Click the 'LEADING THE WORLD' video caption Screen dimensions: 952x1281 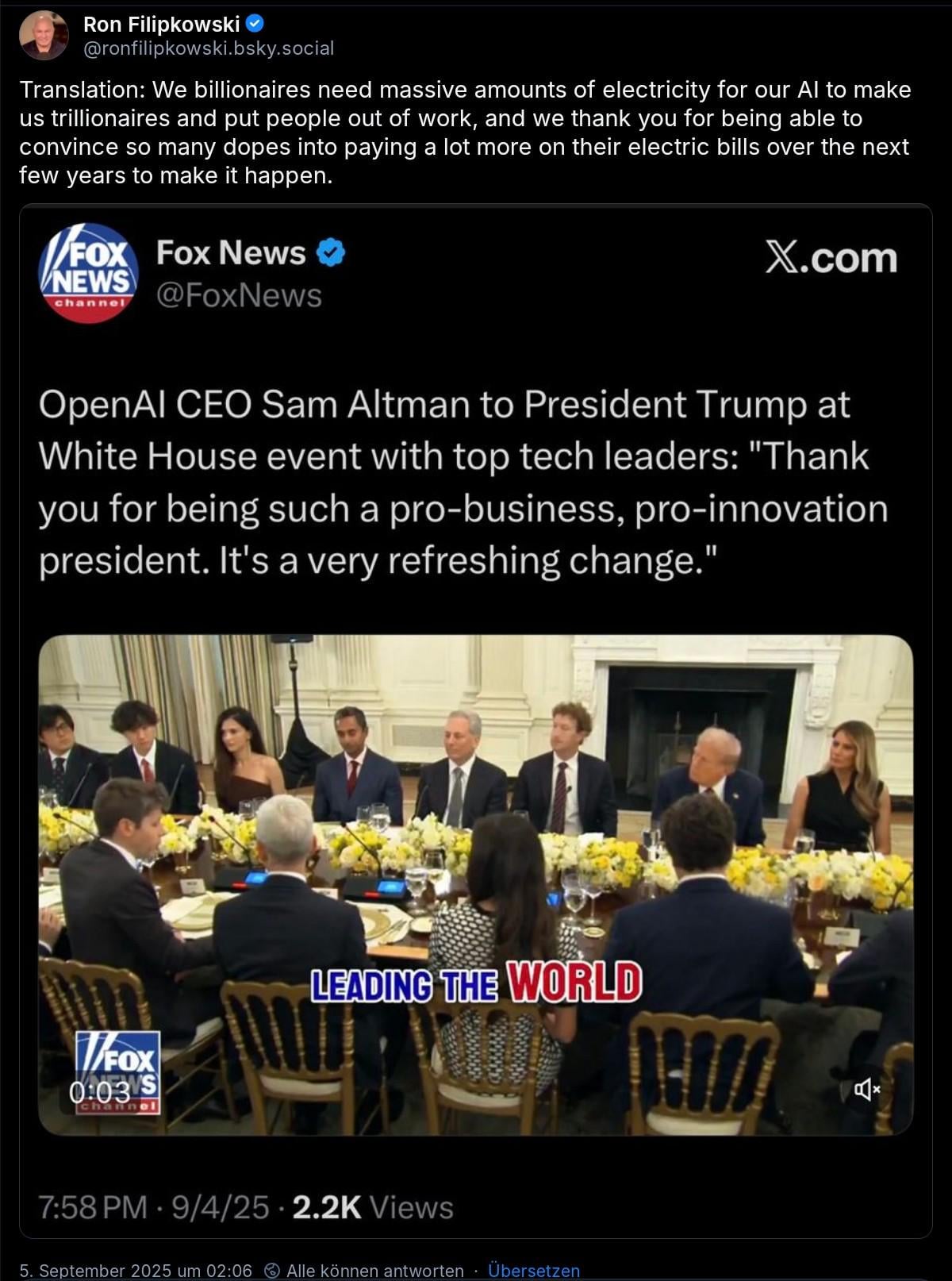pyautogui.click(x=476, y=983)
